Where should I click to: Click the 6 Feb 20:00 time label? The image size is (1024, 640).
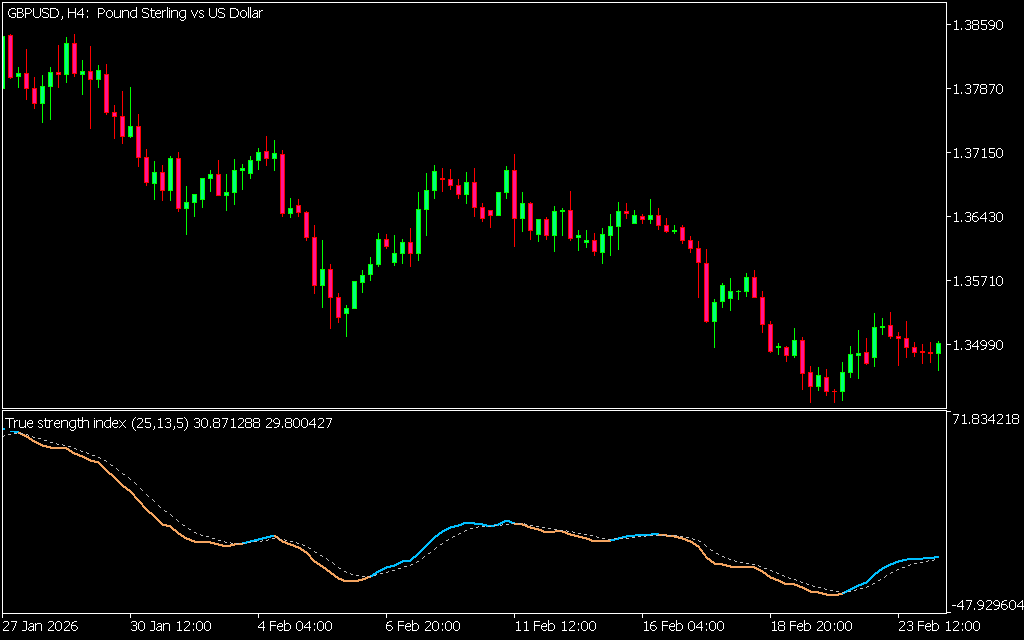[x=423, y=626]
